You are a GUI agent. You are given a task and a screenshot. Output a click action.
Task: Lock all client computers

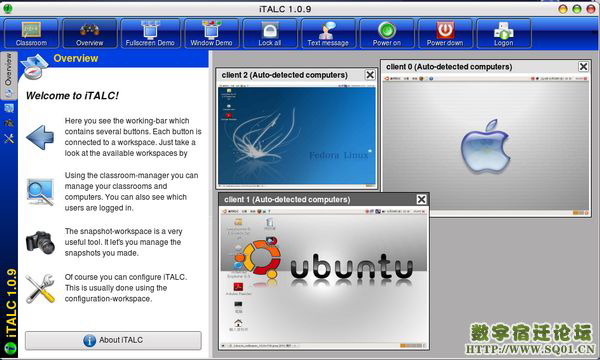[270, 34]
